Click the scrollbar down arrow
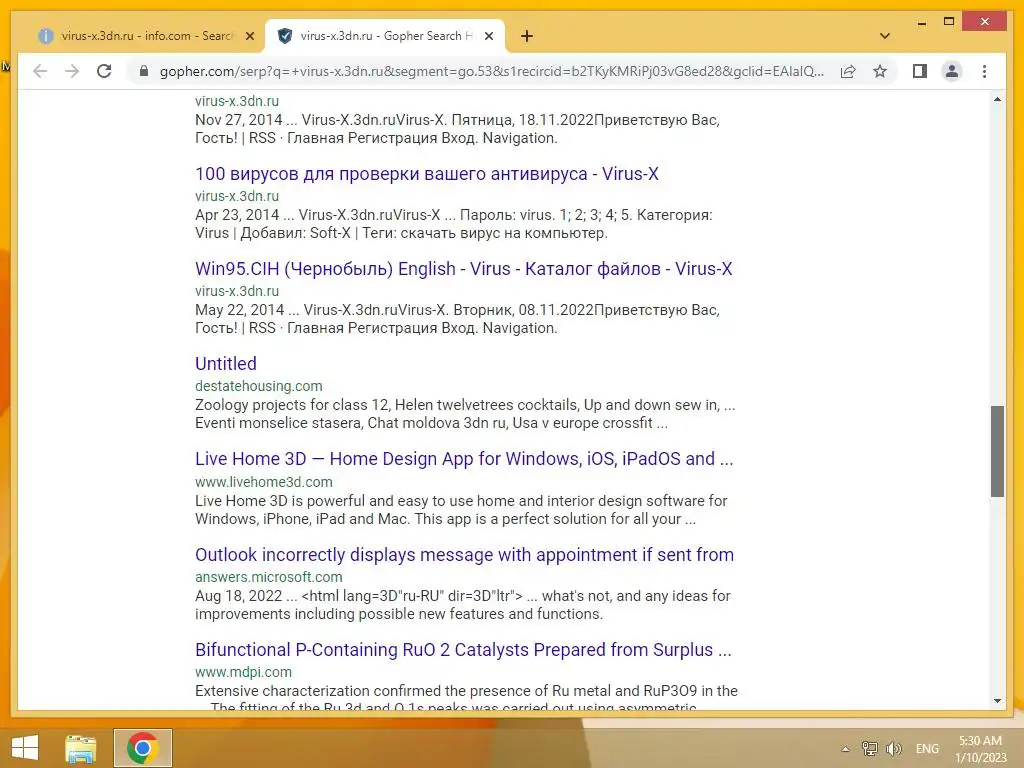Viewport: 1024px width, 768px height. 997,701
